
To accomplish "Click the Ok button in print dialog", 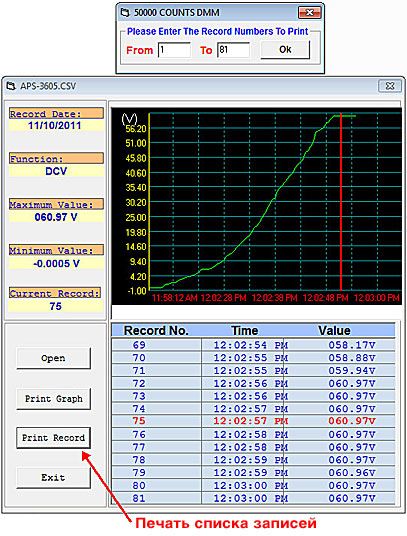I will 285,50.
